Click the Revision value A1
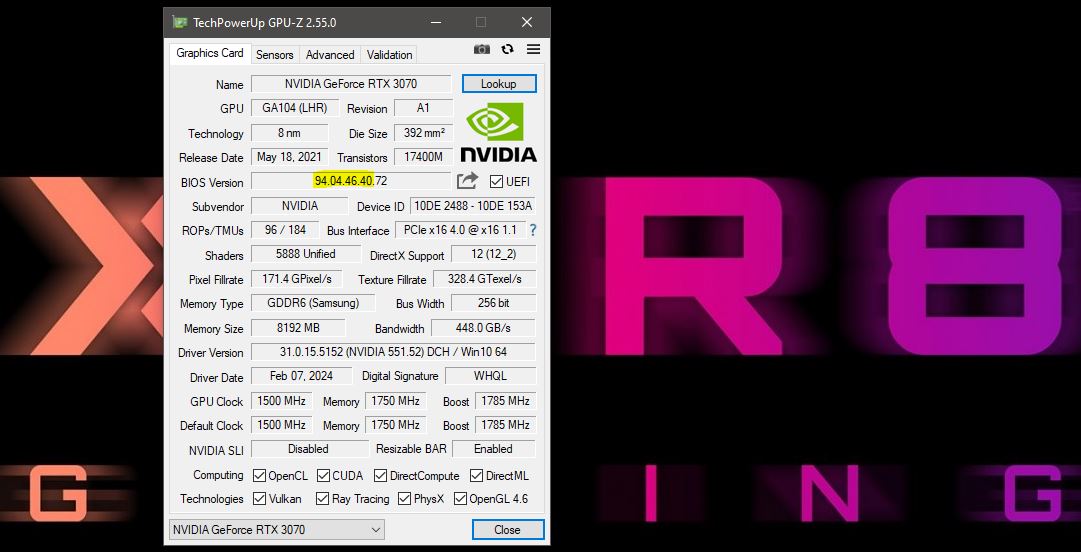Image resolution: width=1081 pixels, height=552 pixels. 423,108
